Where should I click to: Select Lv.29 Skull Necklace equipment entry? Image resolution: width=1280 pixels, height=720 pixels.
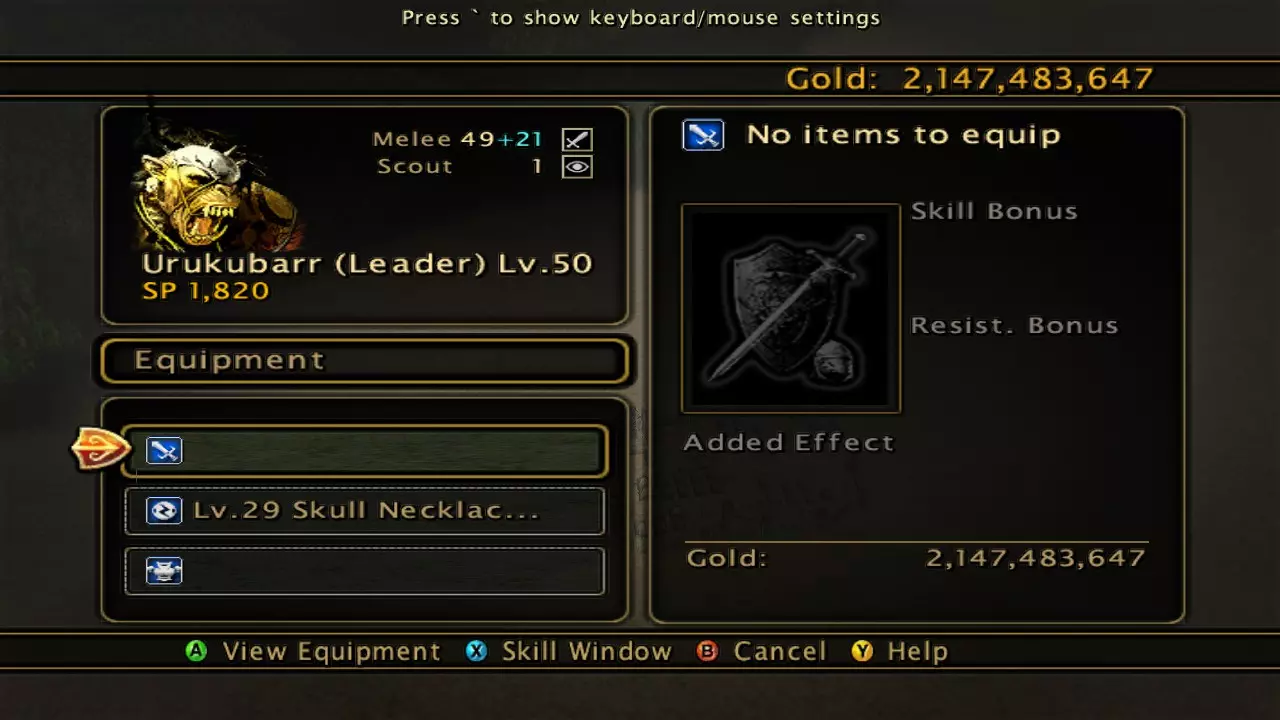click(x=365, y=511)
